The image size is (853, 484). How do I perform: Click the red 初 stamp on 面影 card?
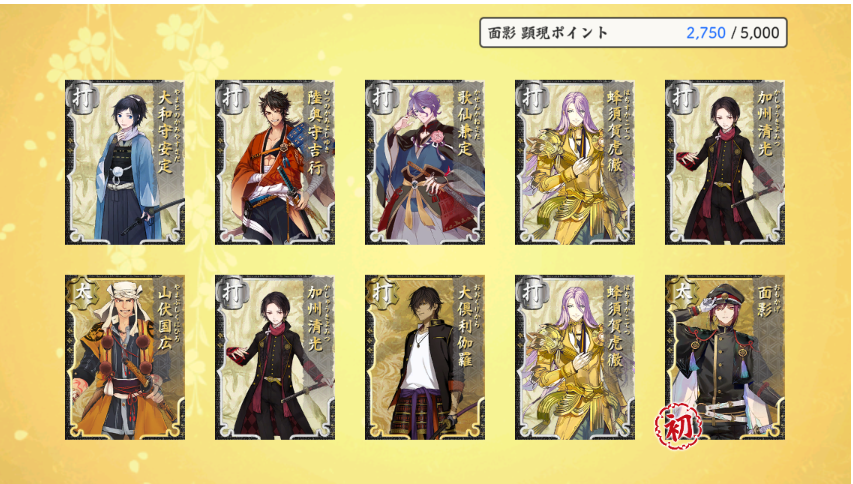pos(678,426)
